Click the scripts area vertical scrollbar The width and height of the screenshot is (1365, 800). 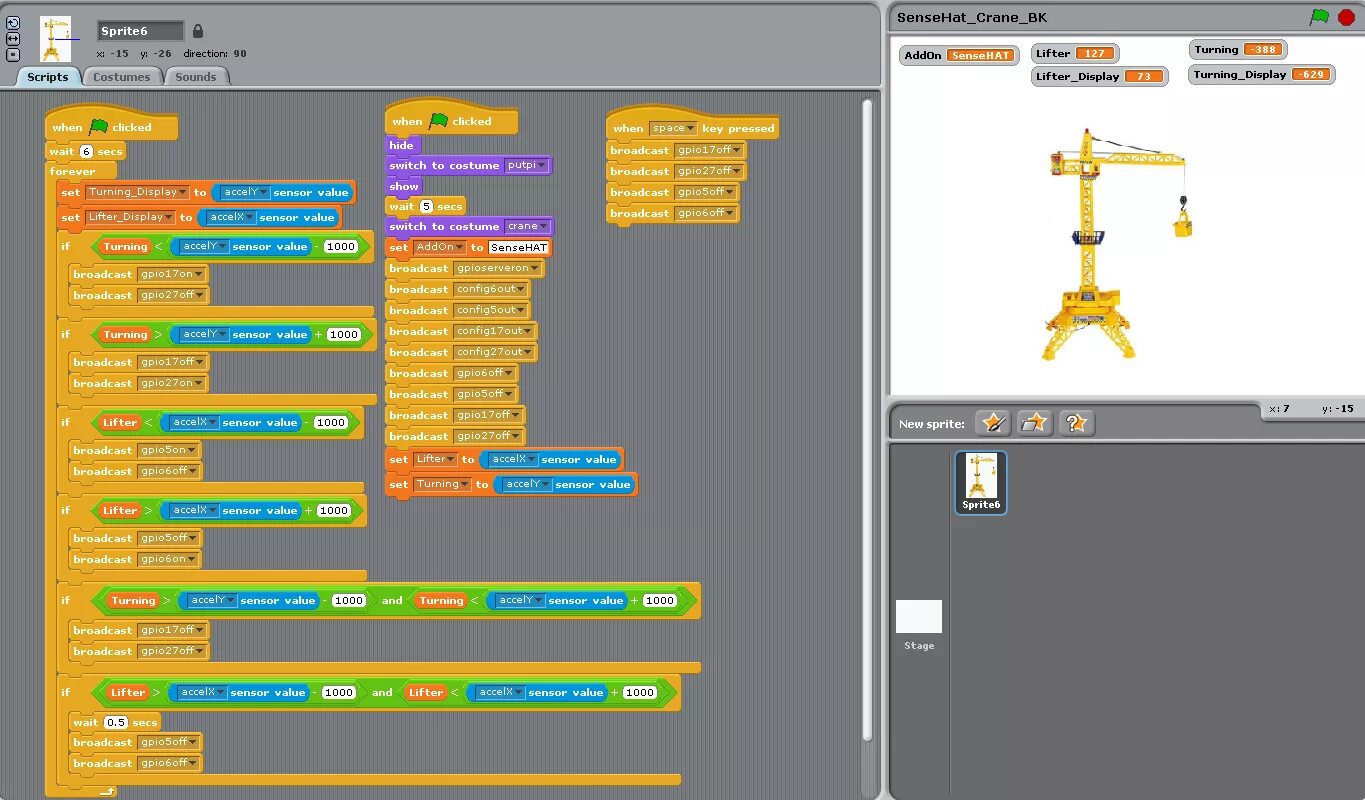868,420
